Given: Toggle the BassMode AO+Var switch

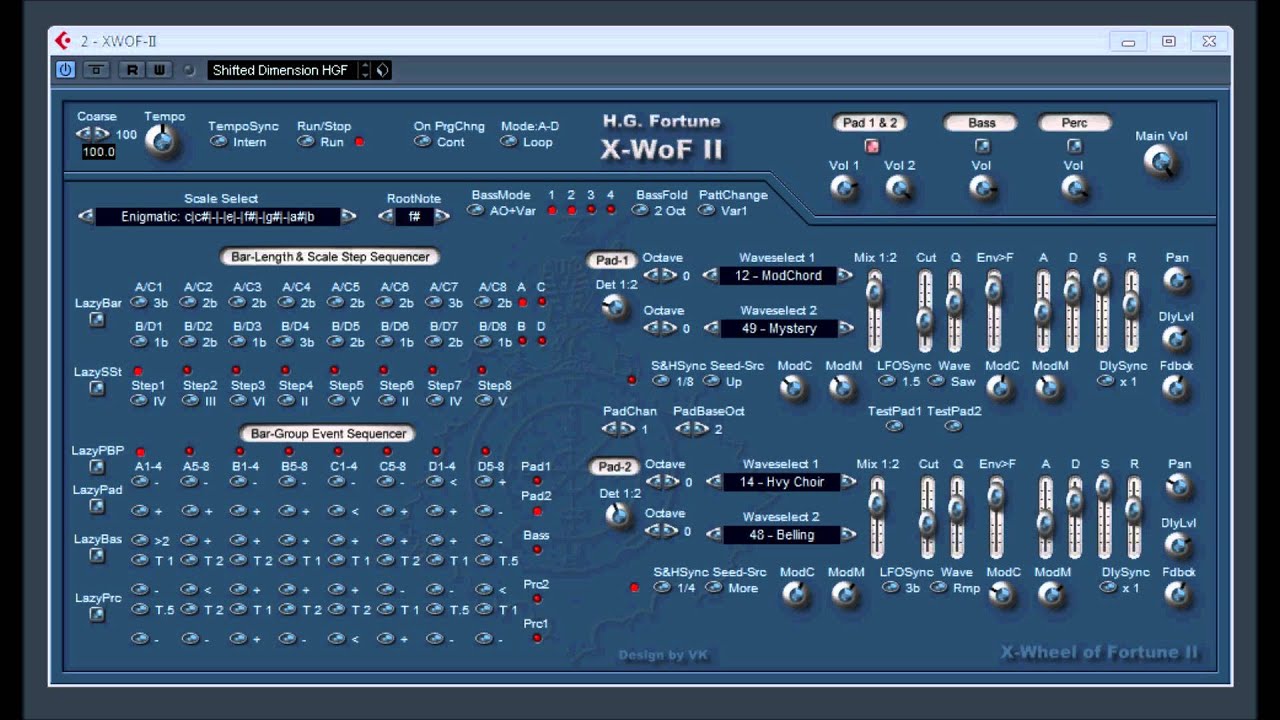Looking at the screenshot, I should tap(476, 211).
